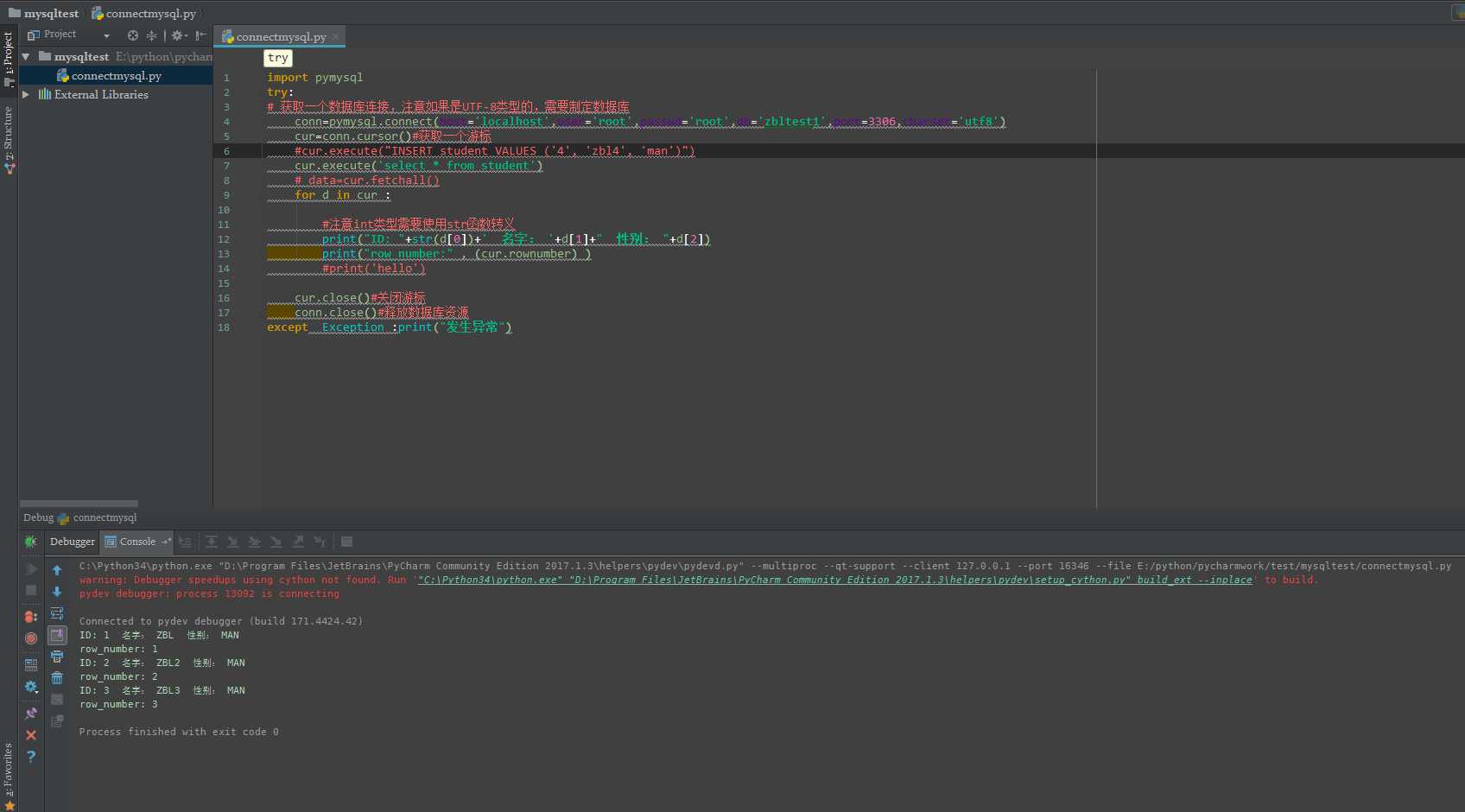Toggle Scroll to the End button
The image size is (1465, 812).
[x=57, y=635]
